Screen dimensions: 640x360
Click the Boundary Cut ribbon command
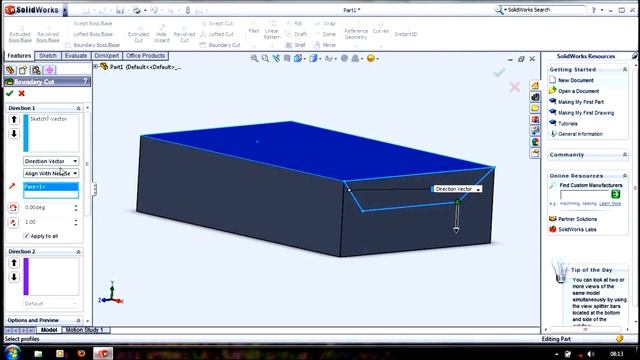coord(220,45)
